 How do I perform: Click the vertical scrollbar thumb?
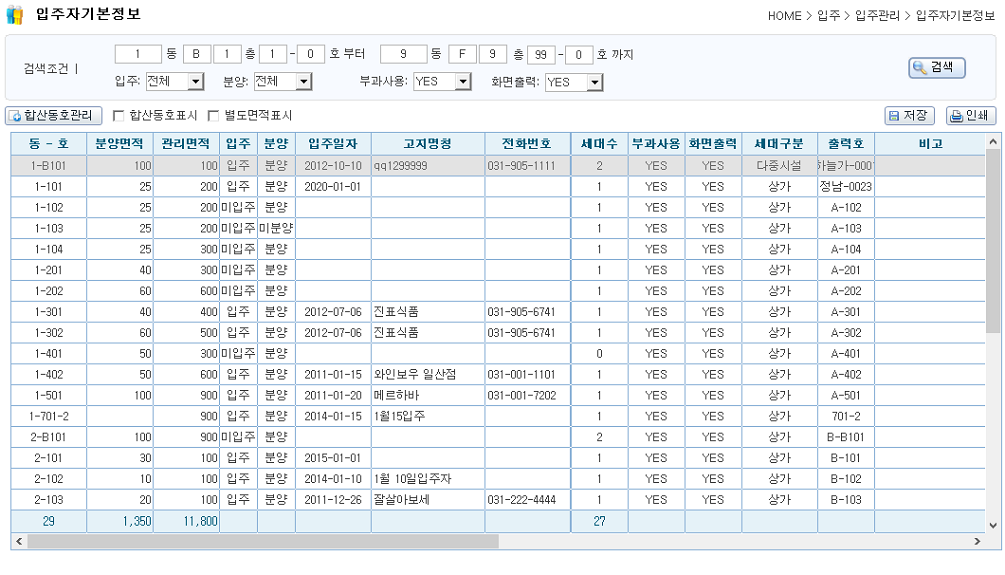993,240
